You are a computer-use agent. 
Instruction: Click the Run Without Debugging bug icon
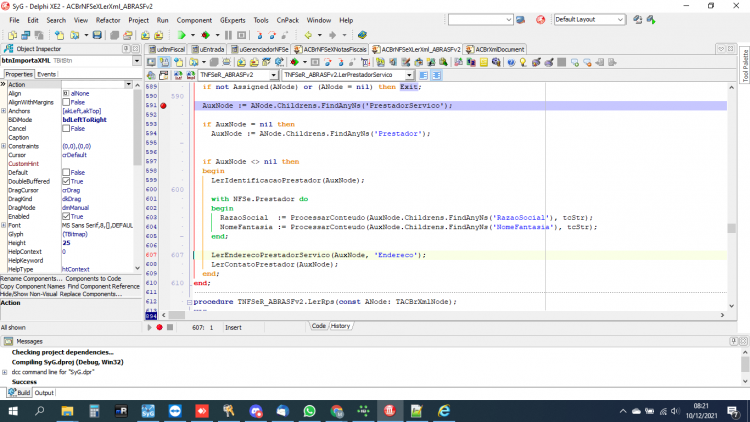206,35
